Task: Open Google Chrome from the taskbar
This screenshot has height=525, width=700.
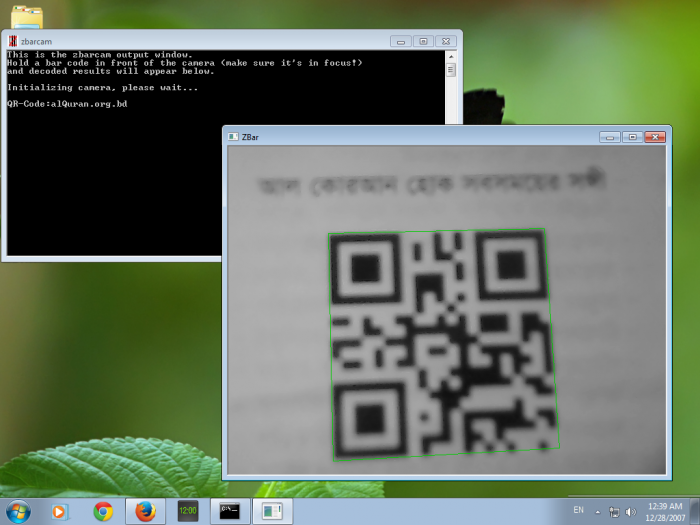Action: click(x=103, y=512)
